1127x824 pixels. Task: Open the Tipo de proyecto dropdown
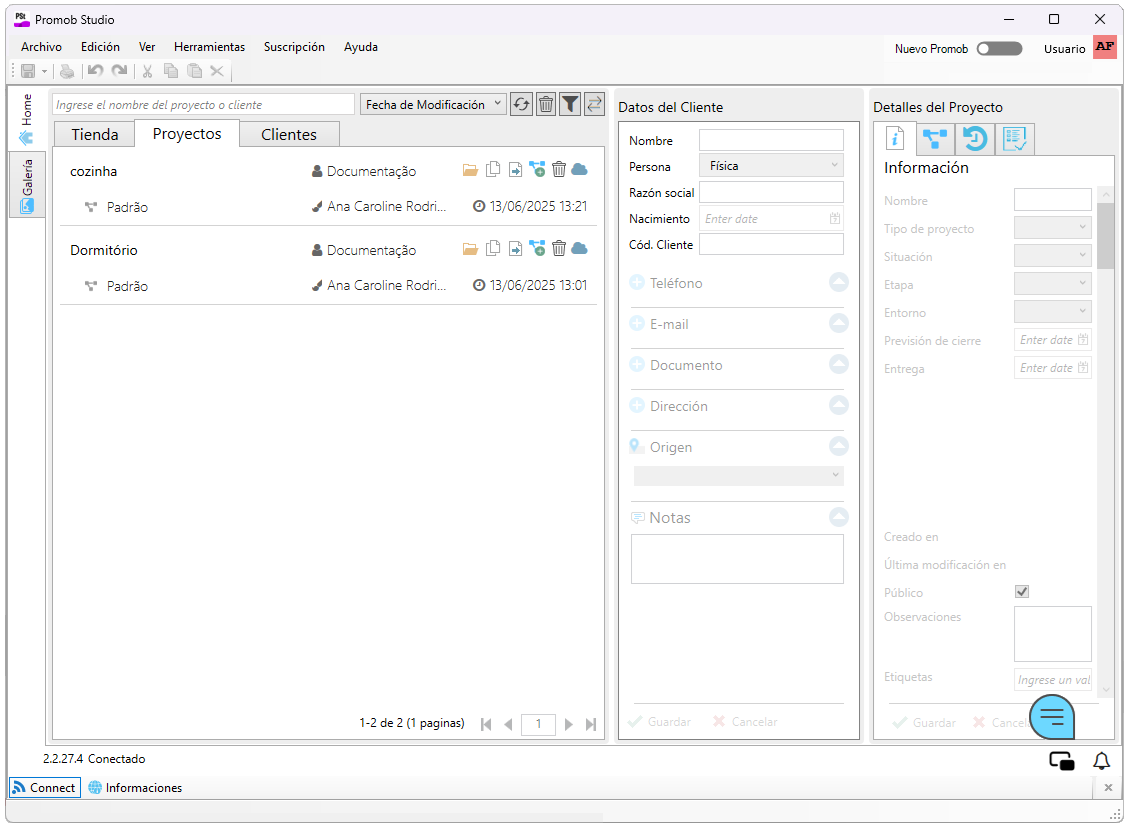1053,228
